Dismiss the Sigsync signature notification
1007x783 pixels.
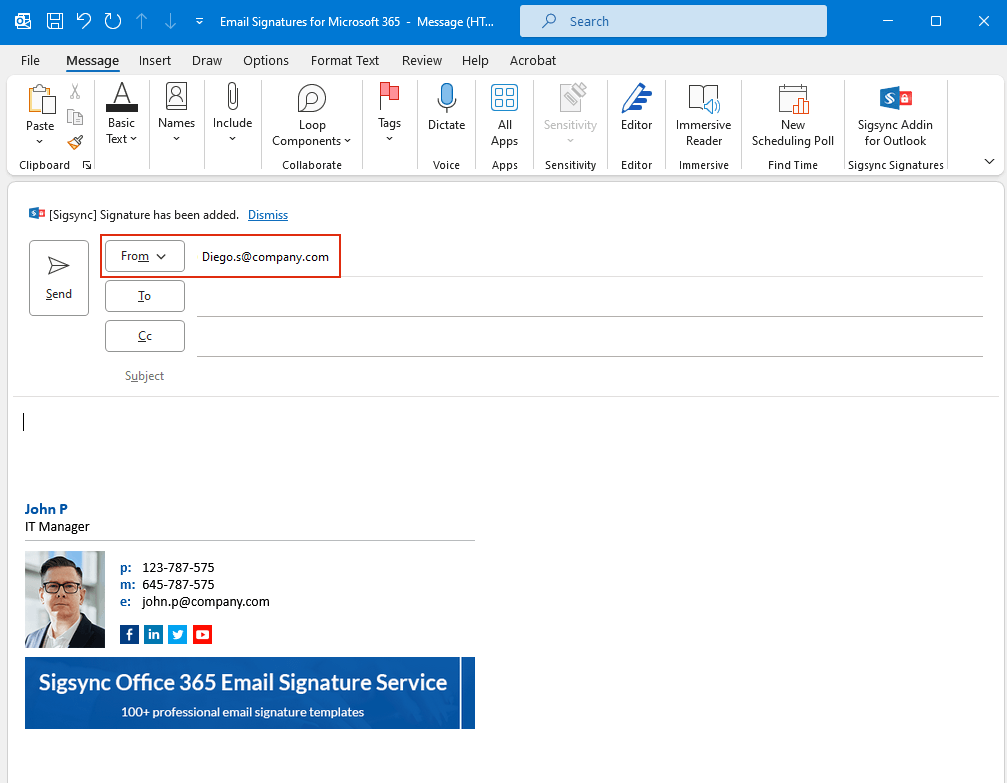[x=268, y=215]
